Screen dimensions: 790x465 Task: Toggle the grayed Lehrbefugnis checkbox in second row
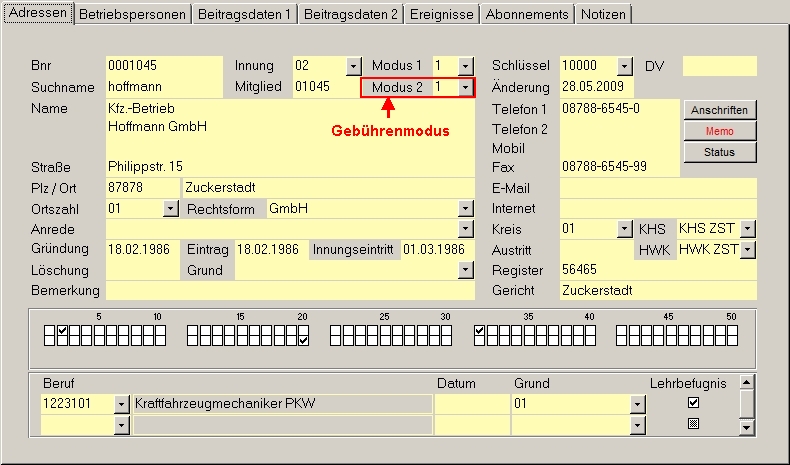(693, 424)
